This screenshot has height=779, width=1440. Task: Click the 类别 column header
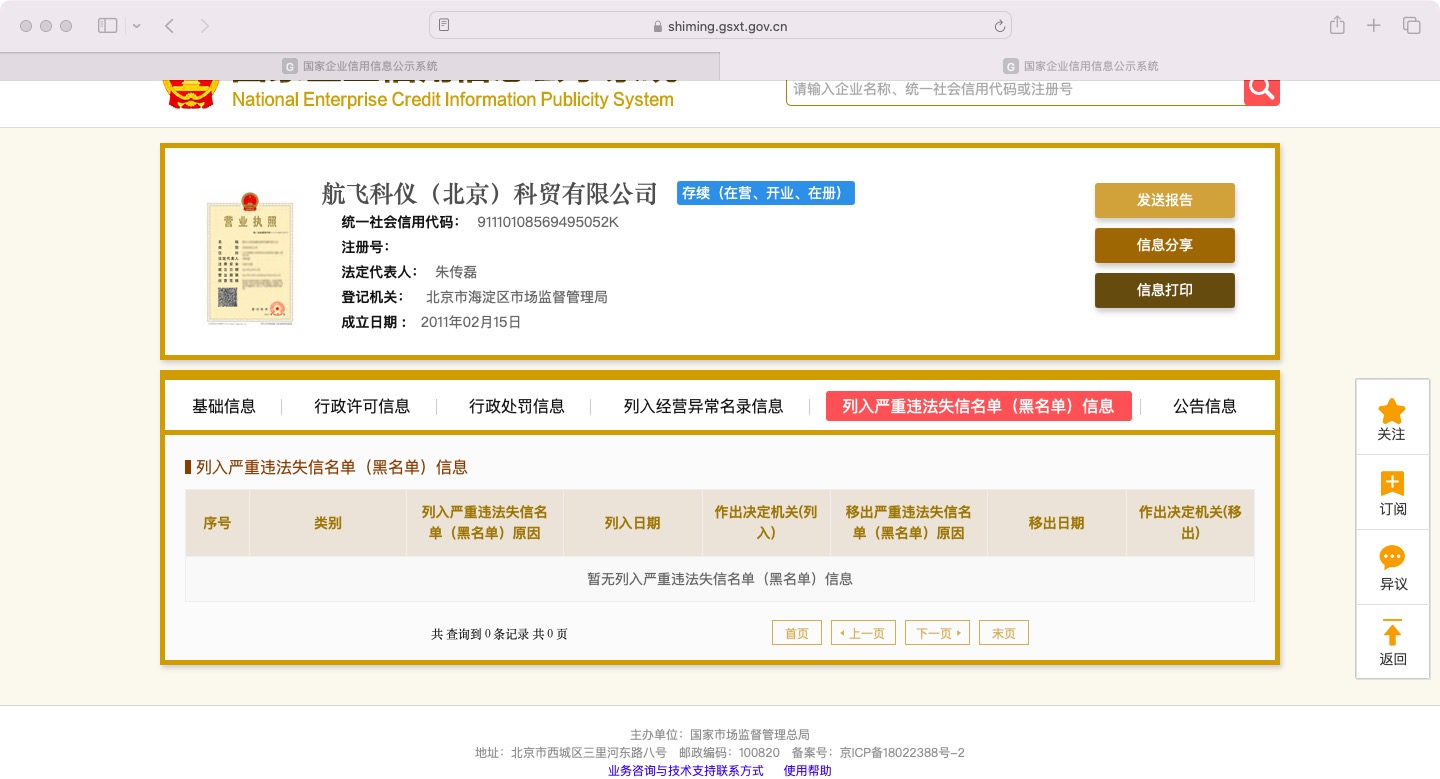328,523
